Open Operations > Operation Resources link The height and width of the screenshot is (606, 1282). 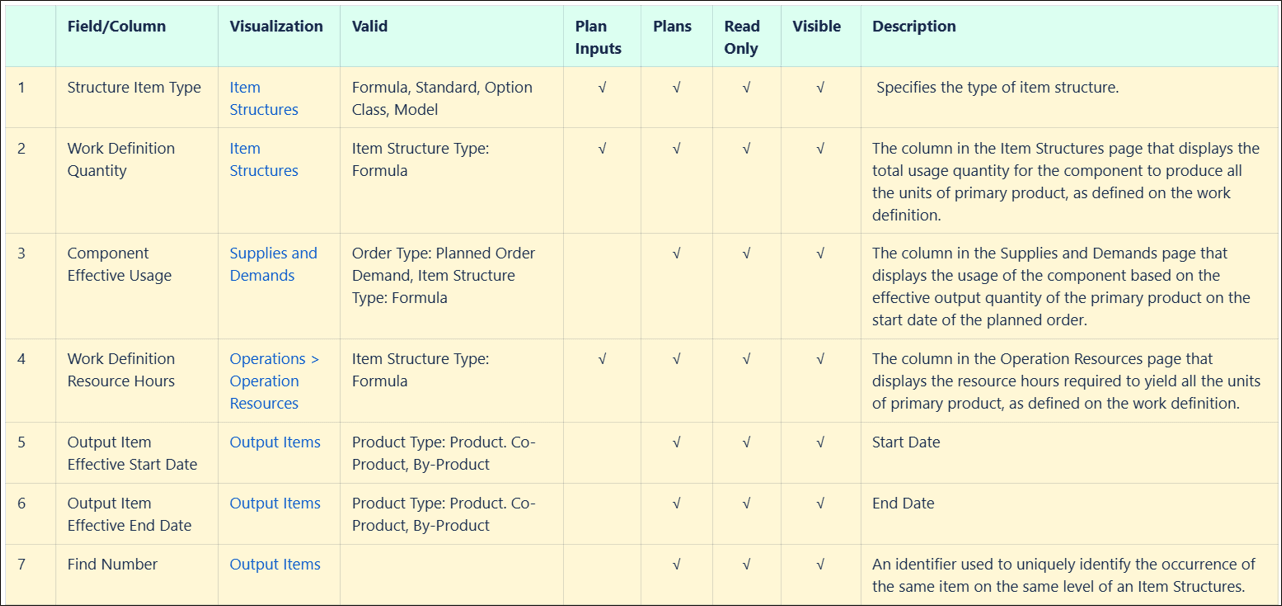point(273,380)
